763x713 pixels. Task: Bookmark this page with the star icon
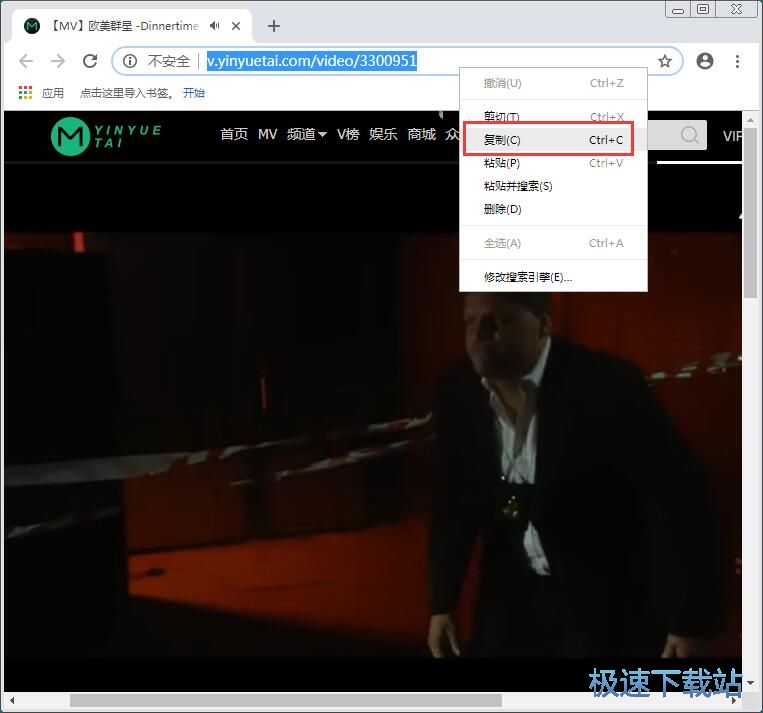tap(665, 61)
